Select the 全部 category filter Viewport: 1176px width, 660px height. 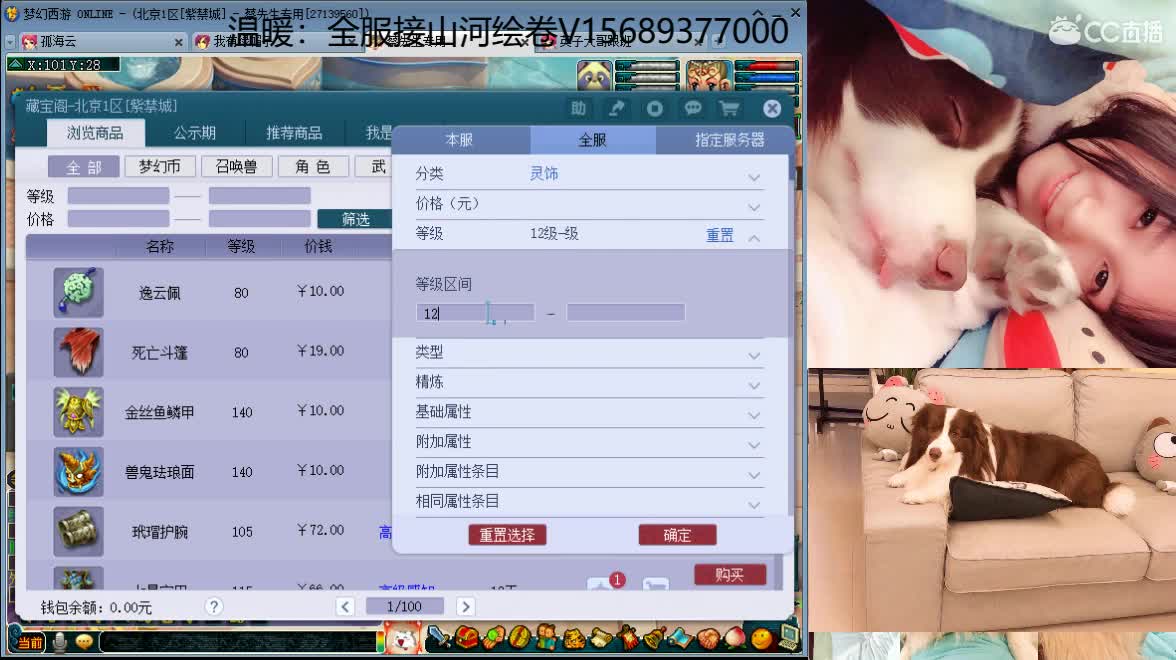[83, 166]
